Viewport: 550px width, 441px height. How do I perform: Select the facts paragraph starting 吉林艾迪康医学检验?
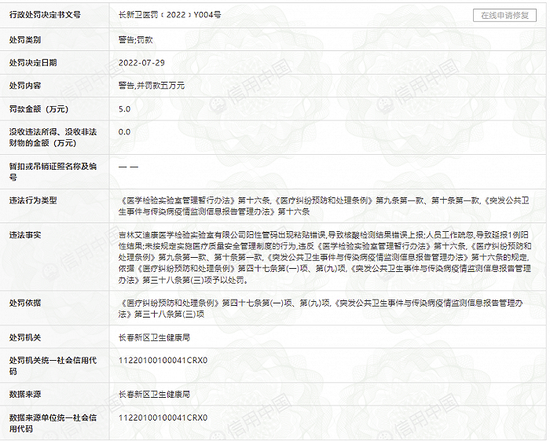tap(325, 258)
